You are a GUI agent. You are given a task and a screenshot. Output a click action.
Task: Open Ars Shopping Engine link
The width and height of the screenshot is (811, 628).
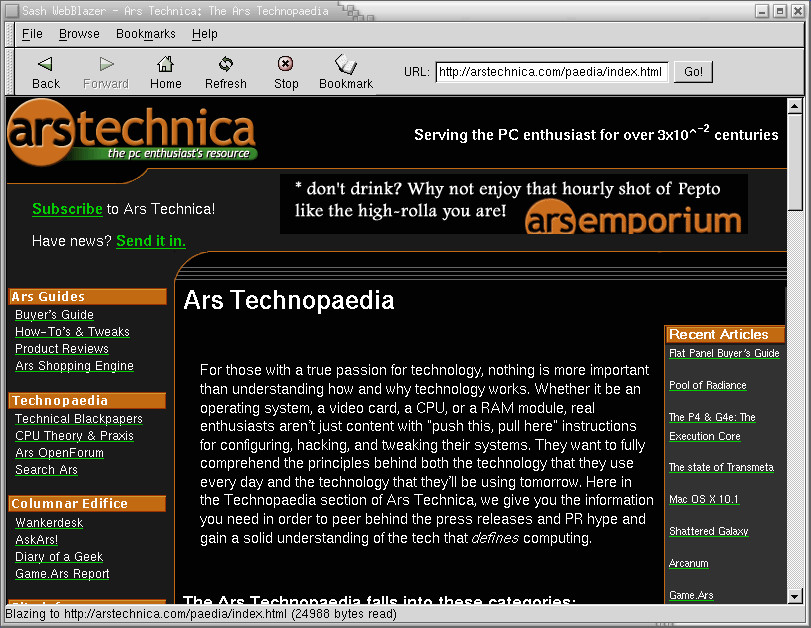[74, 366]
